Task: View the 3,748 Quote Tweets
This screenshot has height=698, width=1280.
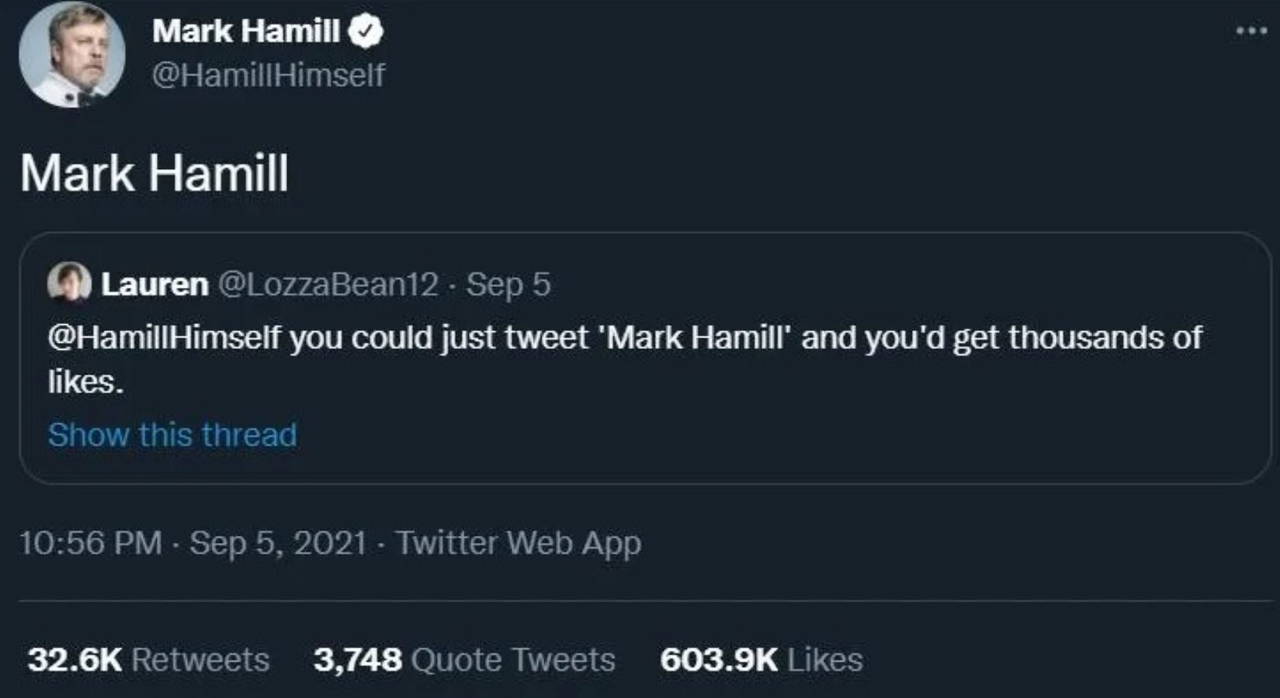Action: [464, 660]
